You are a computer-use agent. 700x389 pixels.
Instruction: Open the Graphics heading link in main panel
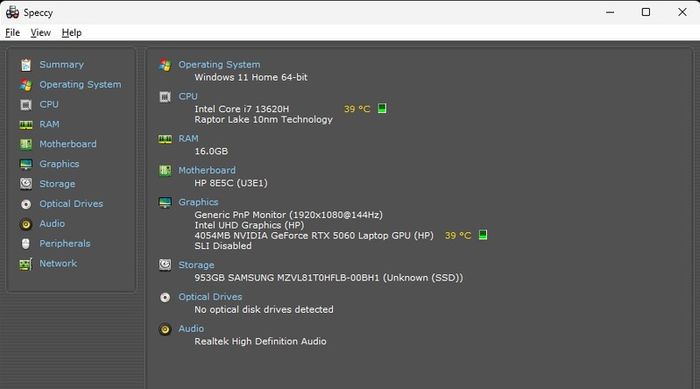(x=198, y=203)
